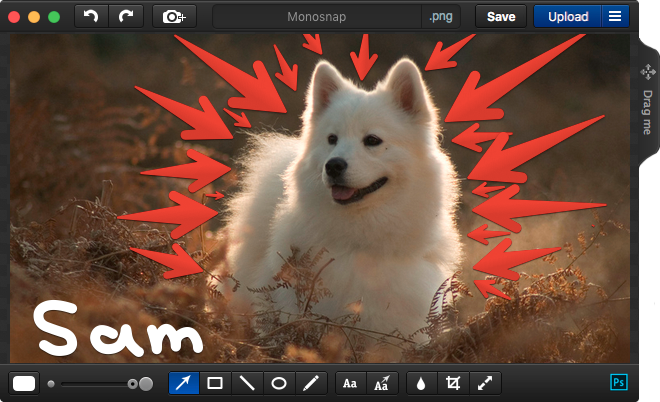Select the text-with-arrow callout tool
The image size is (660, 402).
382,383
